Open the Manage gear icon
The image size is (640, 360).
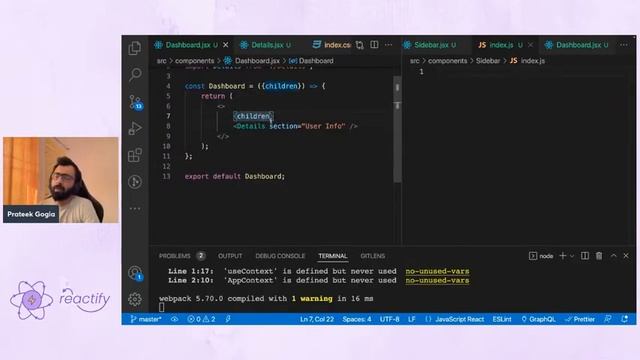pos(135,299)
